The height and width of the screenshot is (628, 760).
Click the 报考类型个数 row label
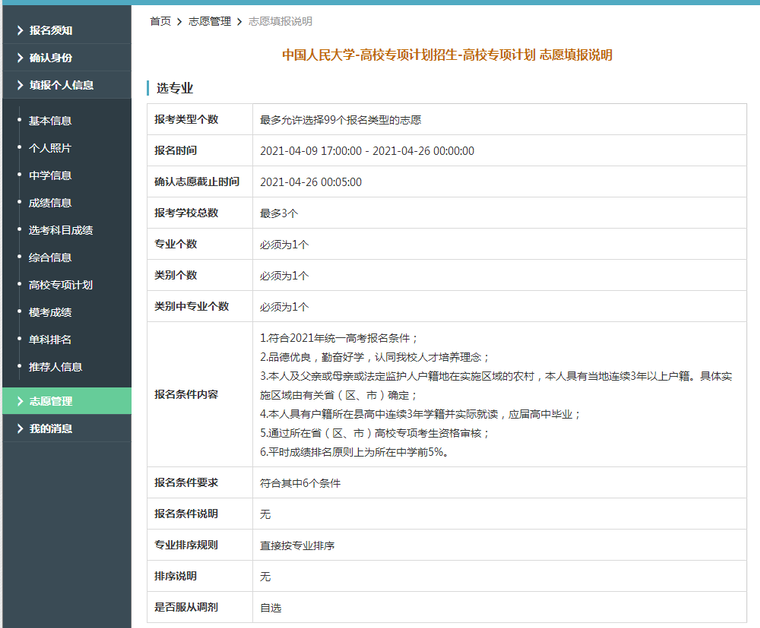(186, 119)
